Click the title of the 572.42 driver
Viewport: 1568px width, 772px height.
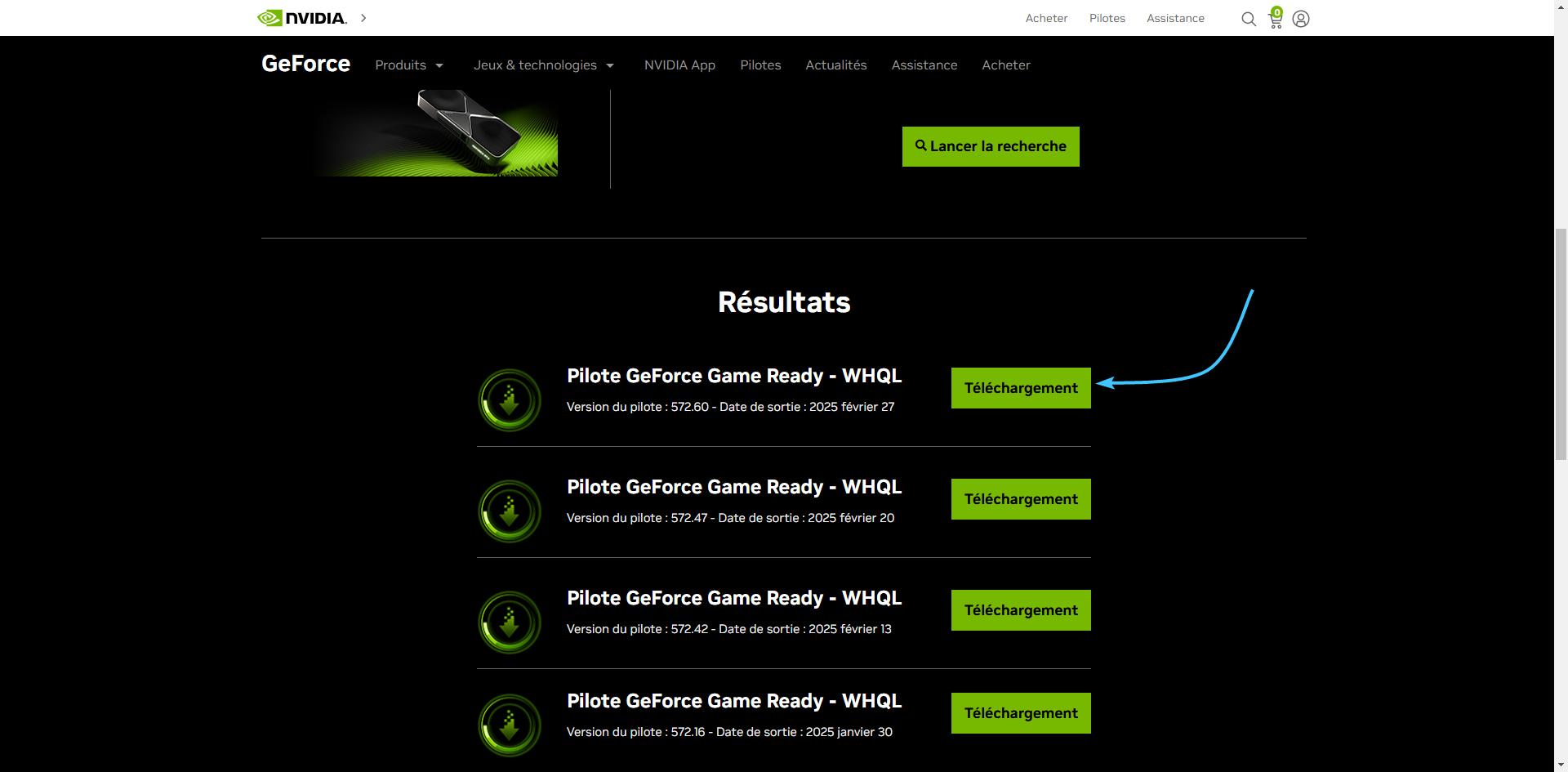(x=734, y=598)
